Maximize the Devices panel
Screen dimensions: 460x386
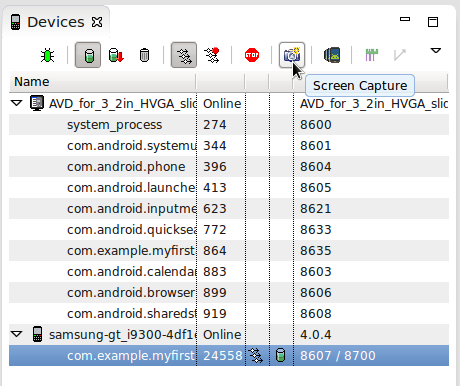[433, 22]
